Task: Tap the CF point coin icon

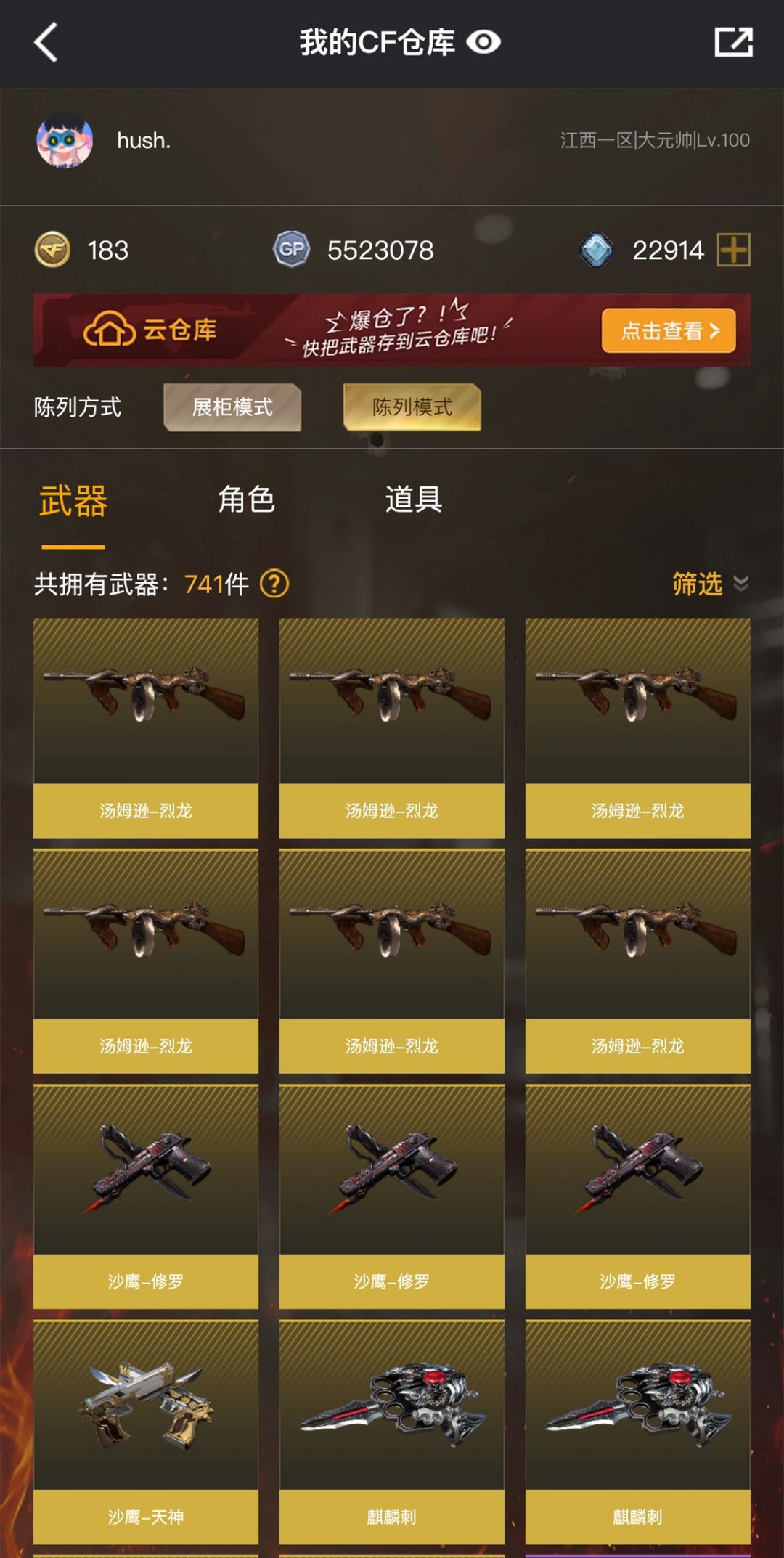Action: [x=52, y=250]
